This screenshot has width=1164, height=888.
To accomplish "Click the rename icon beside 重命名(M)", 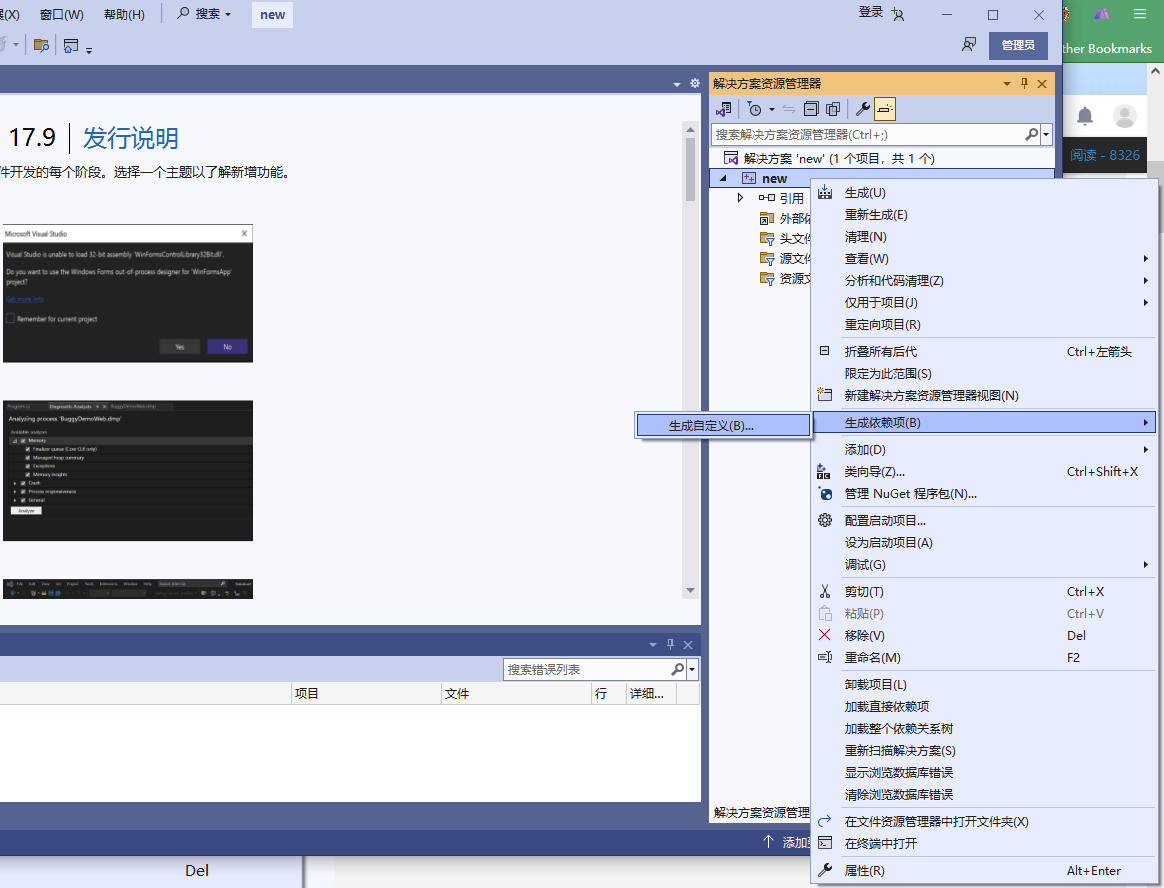I will click(x=825, y=657).
